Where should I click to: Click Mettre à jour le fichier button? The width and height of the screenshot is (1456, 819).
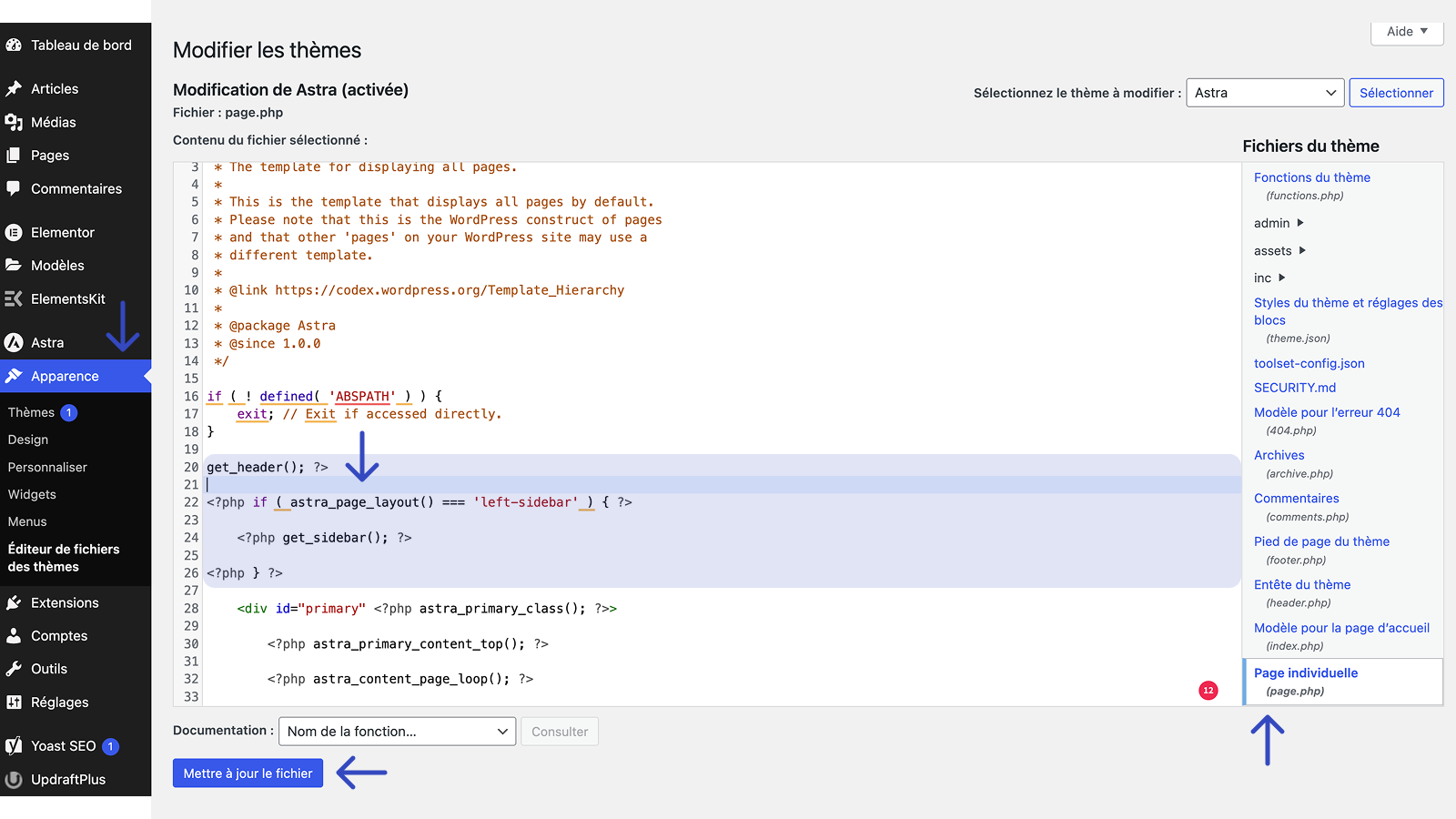tap(248, 773)
